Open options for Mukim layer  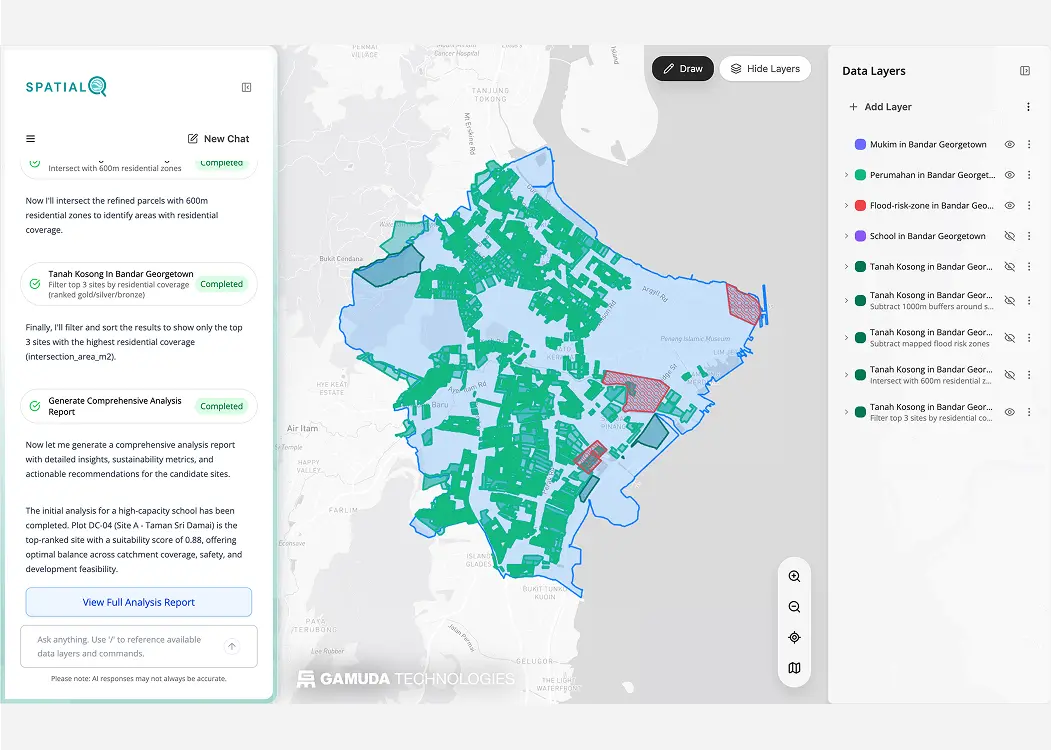tap(1029, 145)
